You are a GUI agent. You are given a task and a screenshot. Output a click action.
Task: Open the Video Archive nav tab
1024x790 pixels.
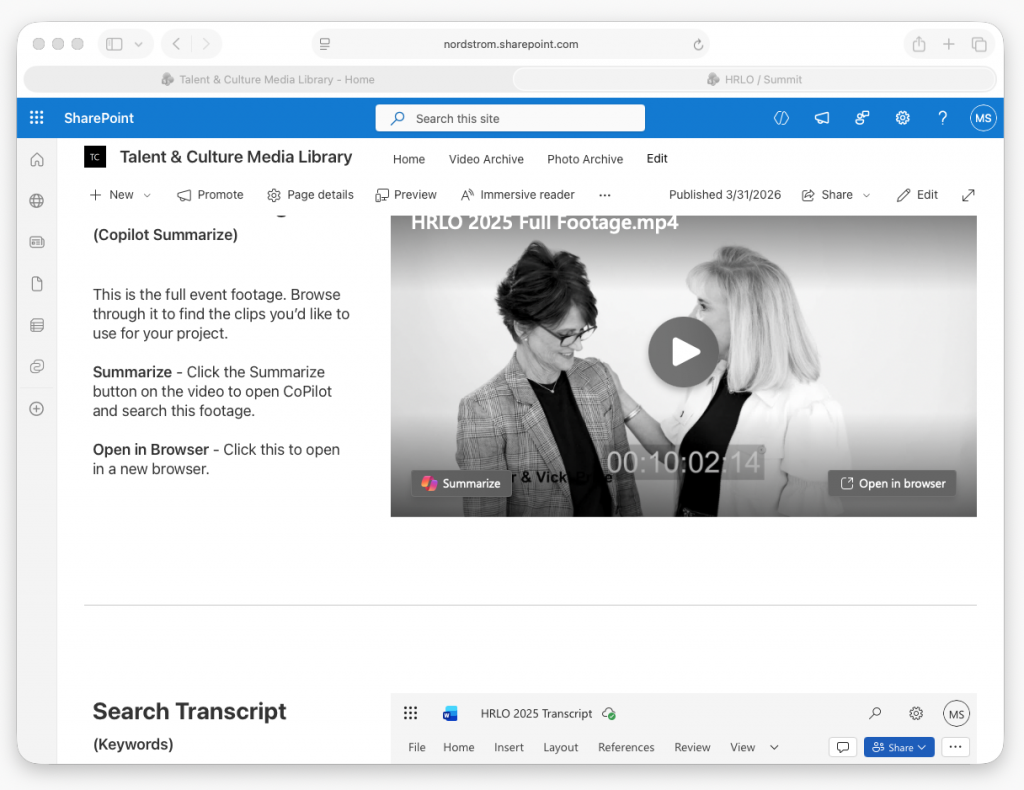point(486,159)
